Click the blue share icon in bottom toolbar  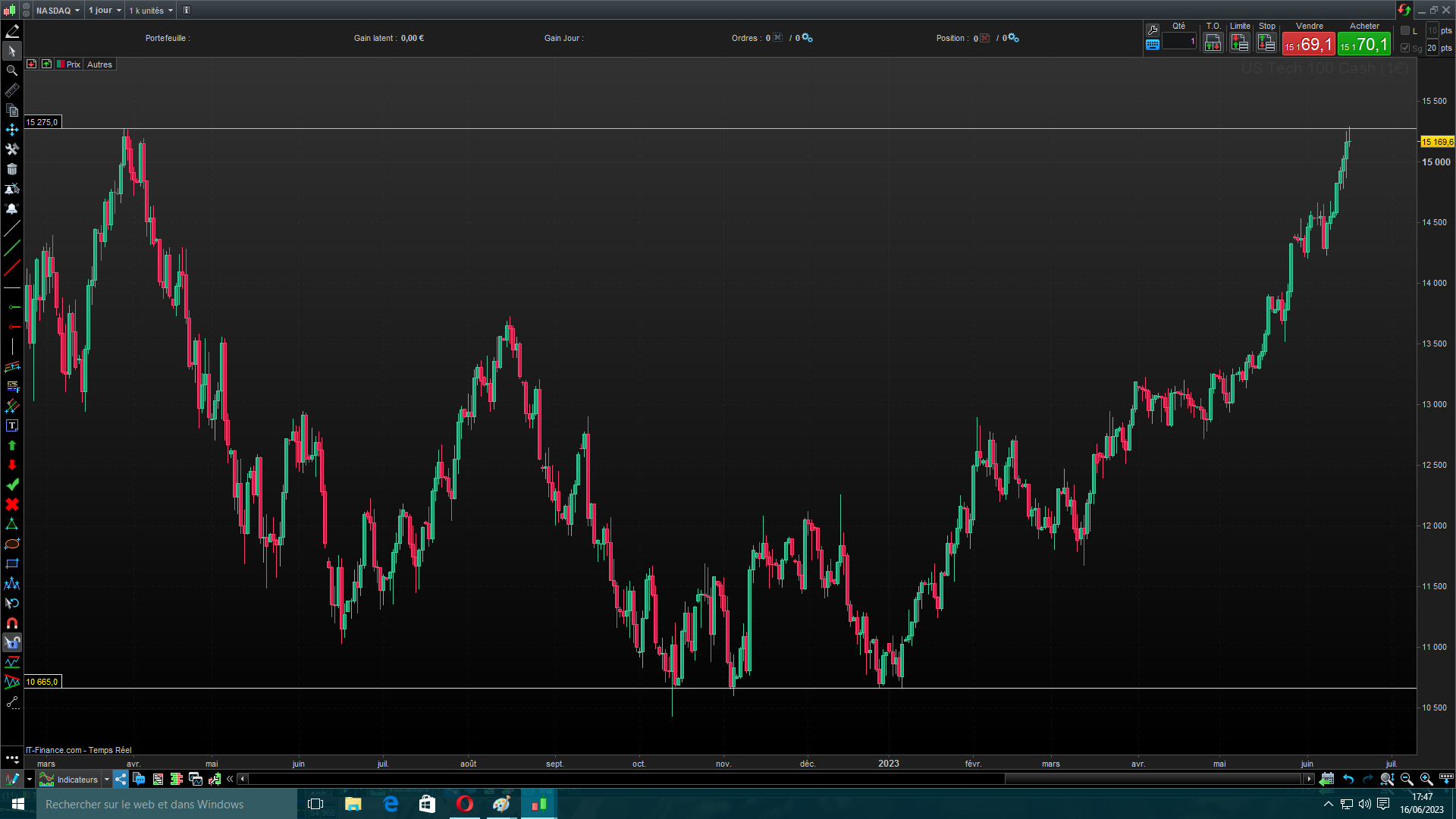[121, 779]
